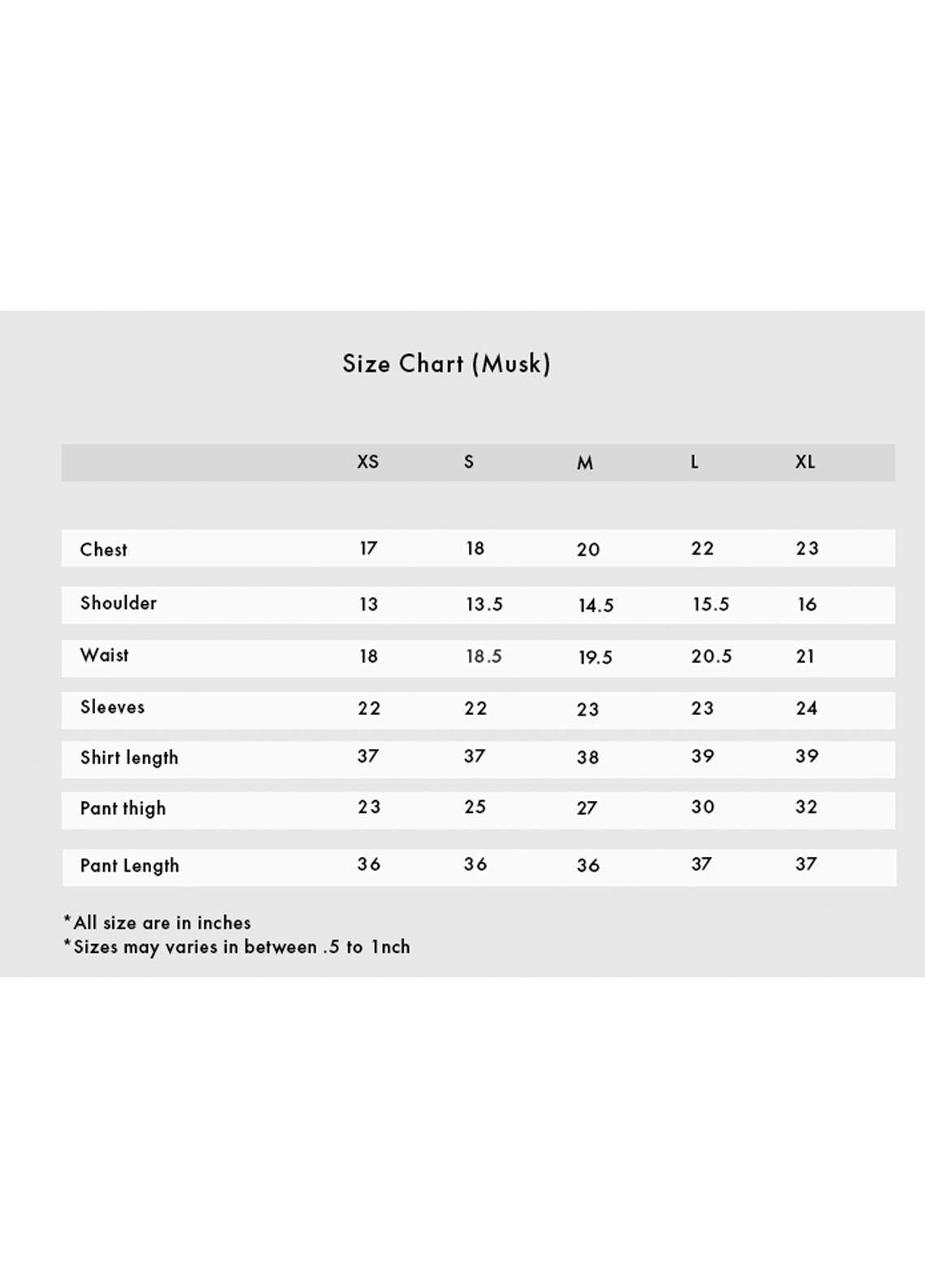This screenshot has width=925, height=1288.
Task: Click the Shoulder value 14.5 for size M
Action: [x=596, y=606]
